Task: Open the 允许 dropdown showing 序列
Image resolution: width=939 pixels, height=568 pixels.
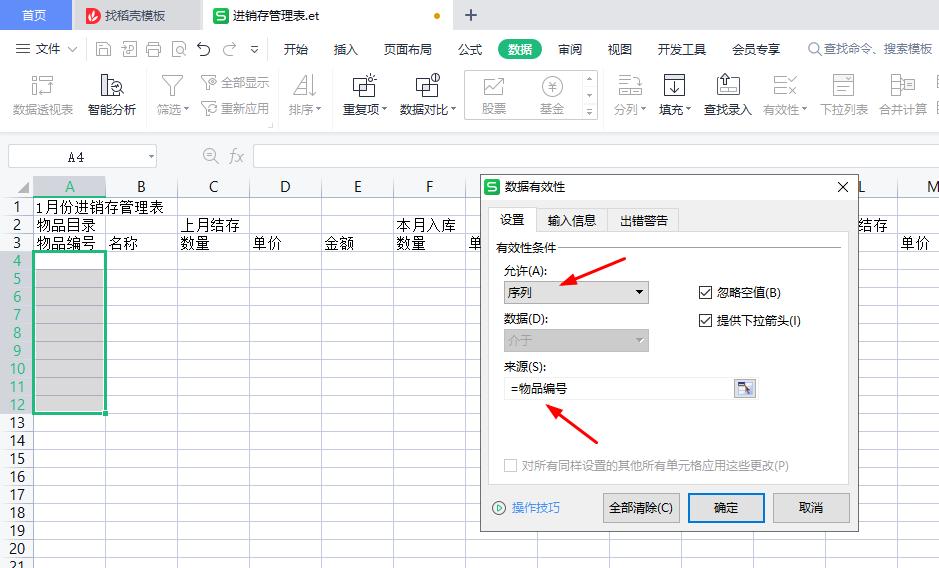Action: coord(576,292)
